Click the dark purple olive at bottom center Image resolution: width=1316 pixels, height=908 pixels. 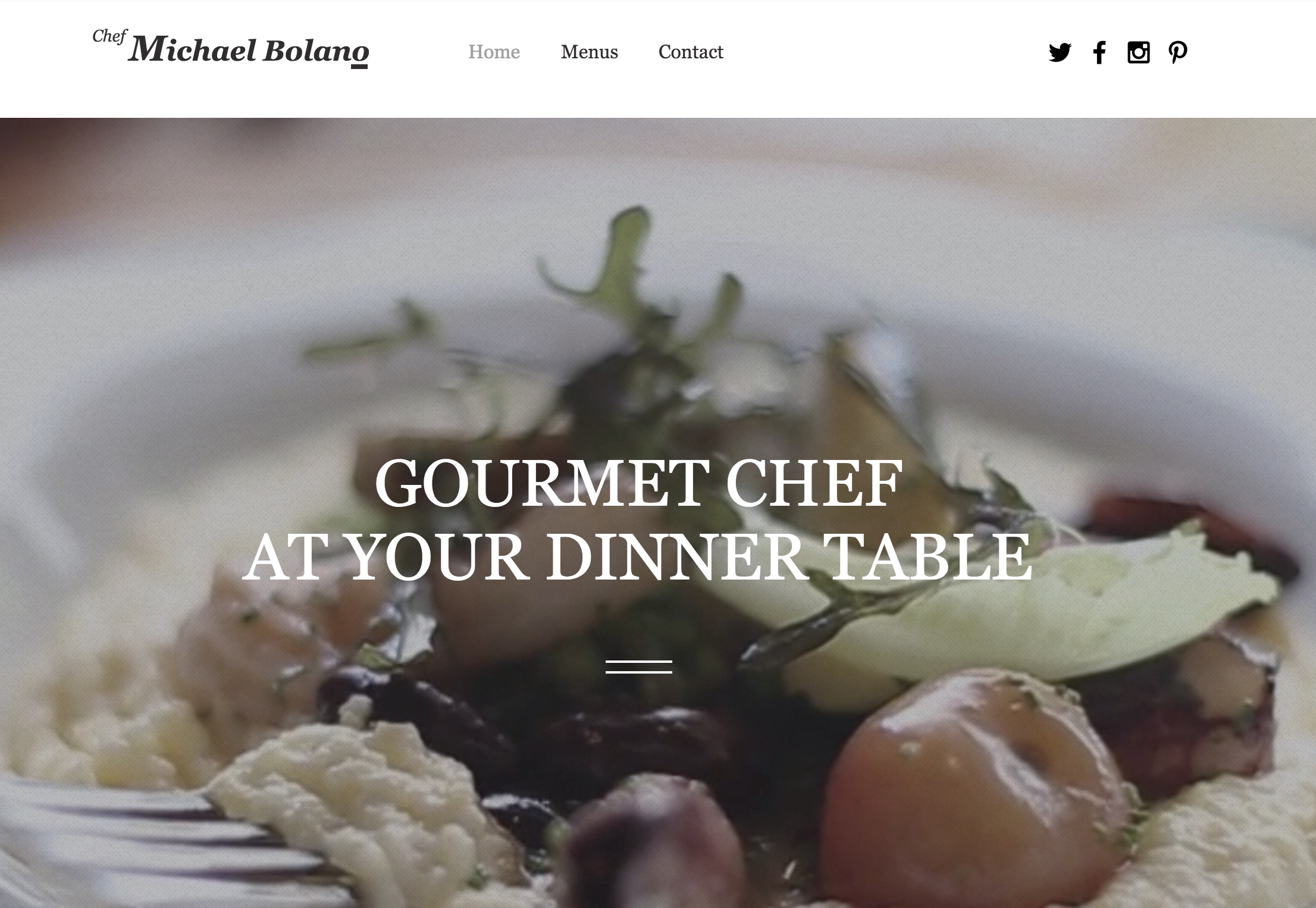tap(648, 845)
